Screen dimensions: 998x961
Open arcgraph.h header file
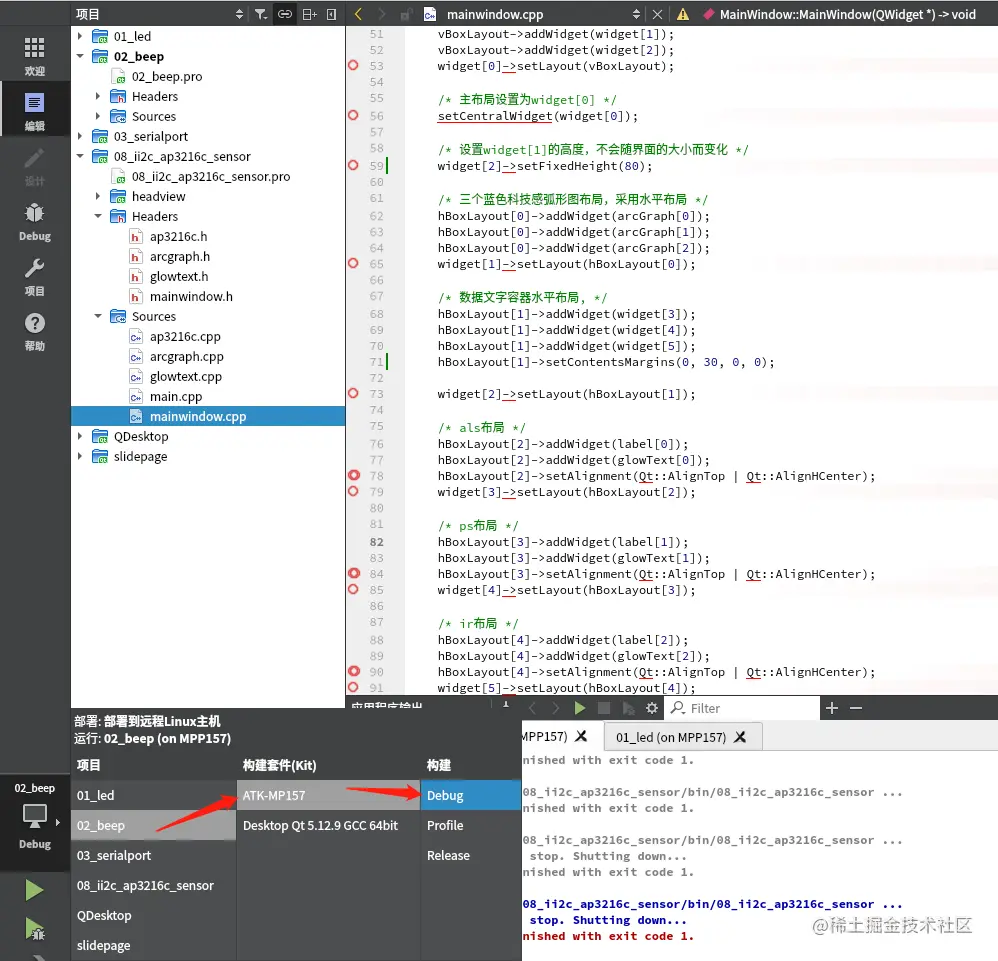(x=179, y=256)
